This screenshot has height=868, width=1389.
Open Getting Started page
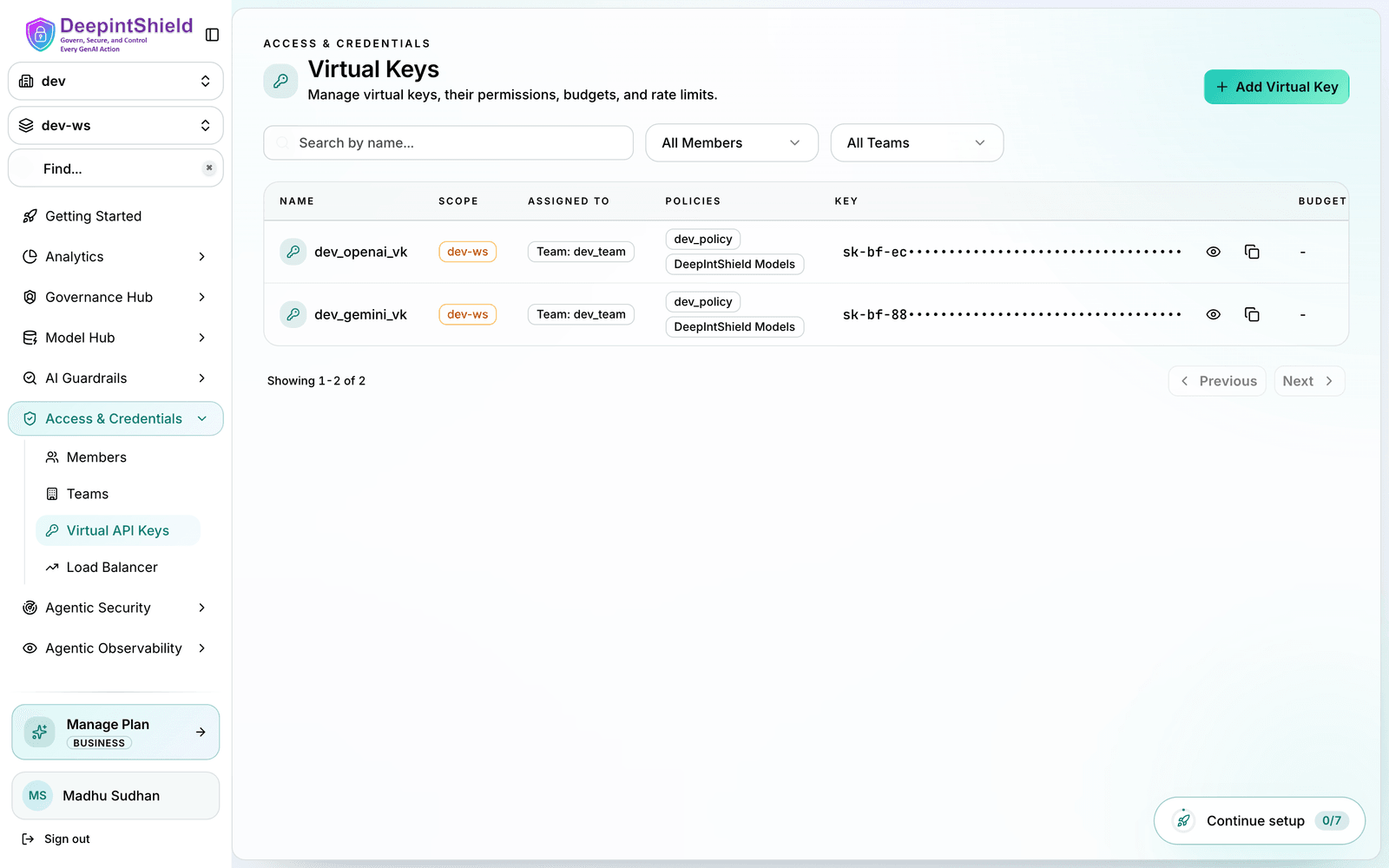(115, 216)
